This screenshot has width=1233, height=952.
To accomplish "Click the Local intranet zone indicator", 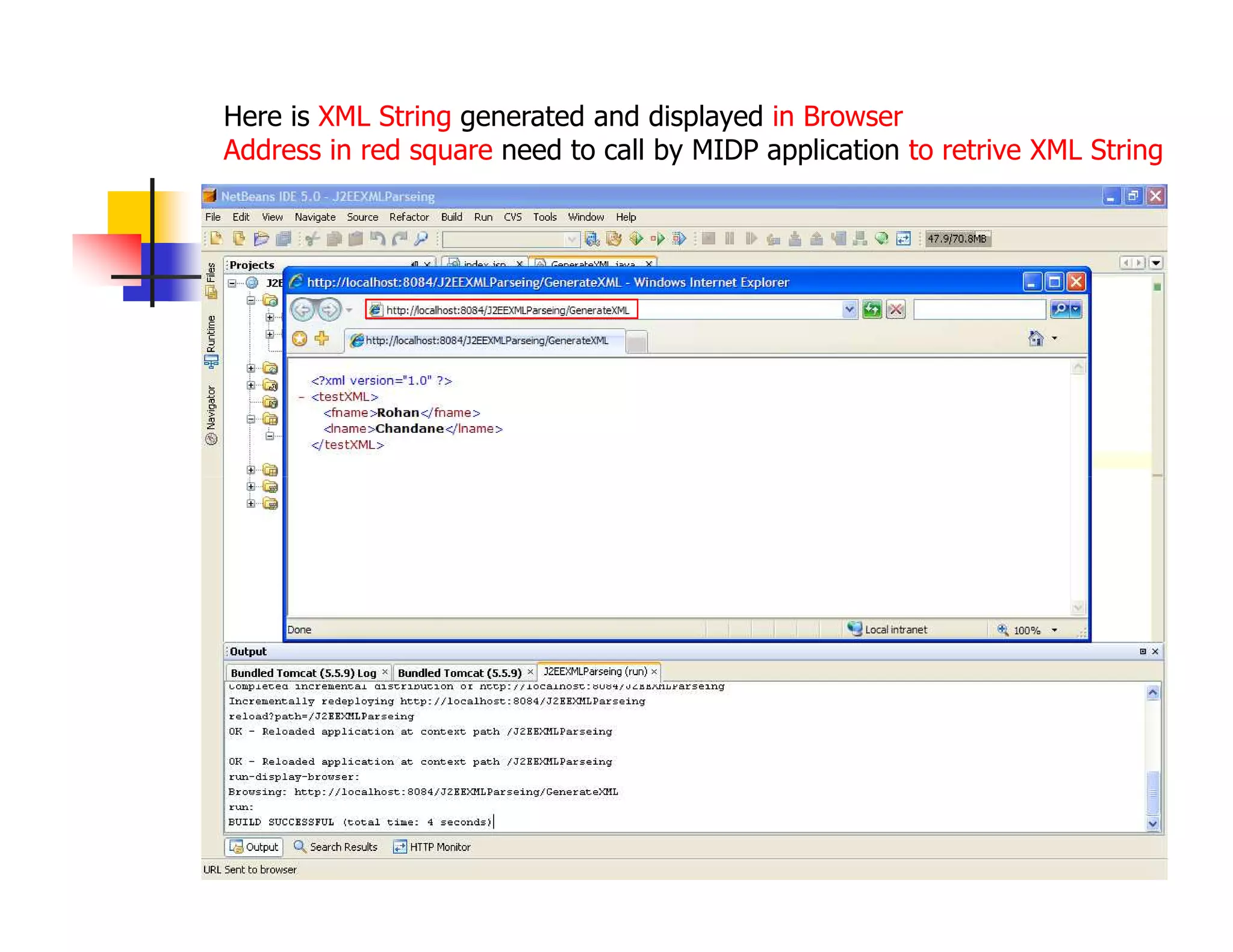I will [x=887, y=629].
